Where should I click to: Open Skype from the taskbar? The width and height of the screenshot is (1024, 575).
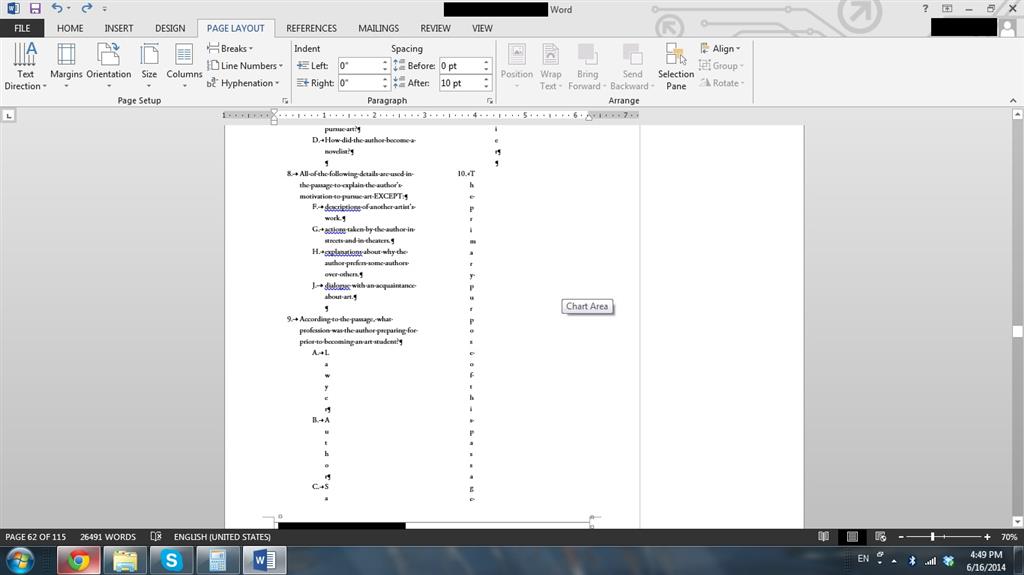[171, 561]
